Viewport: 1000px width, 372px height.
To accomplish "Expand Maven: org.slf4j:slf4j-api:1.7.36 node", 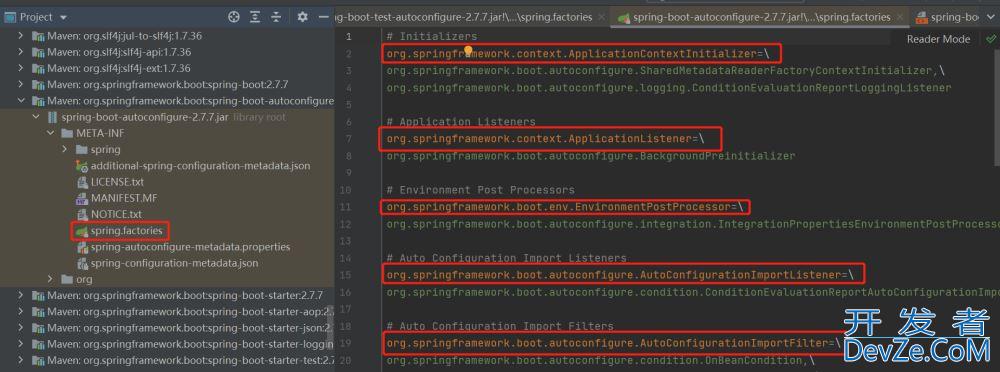I will point(21,52).
